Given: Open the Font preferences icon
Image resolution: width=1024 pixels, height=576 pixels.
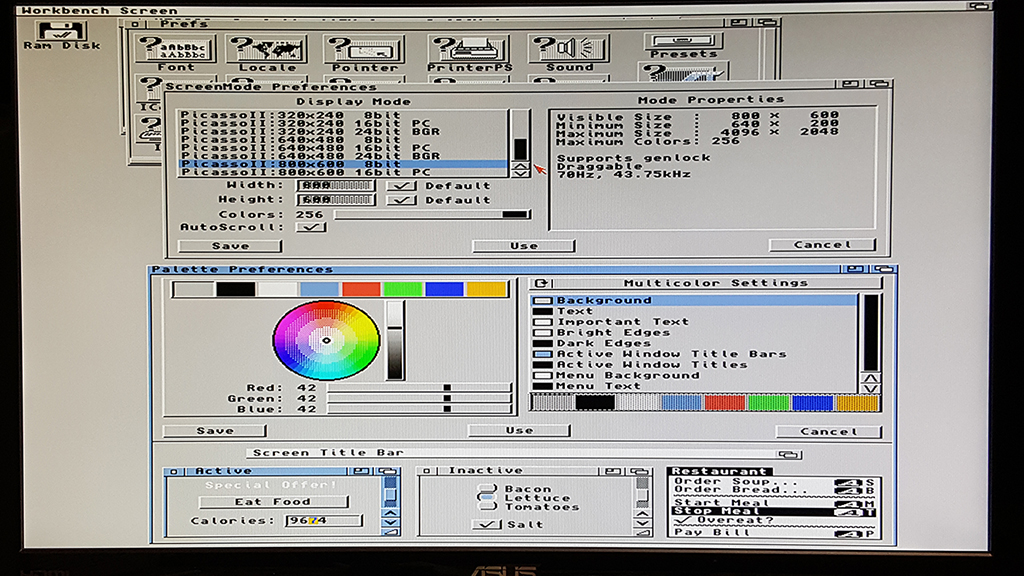Looking at the screenshot, I should tap(175, 54).
